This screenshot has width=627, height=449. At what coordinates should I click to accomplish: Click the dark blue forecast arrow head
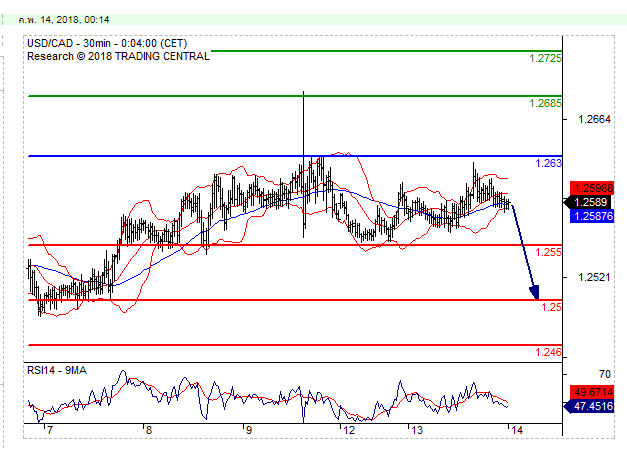point(535,293)
